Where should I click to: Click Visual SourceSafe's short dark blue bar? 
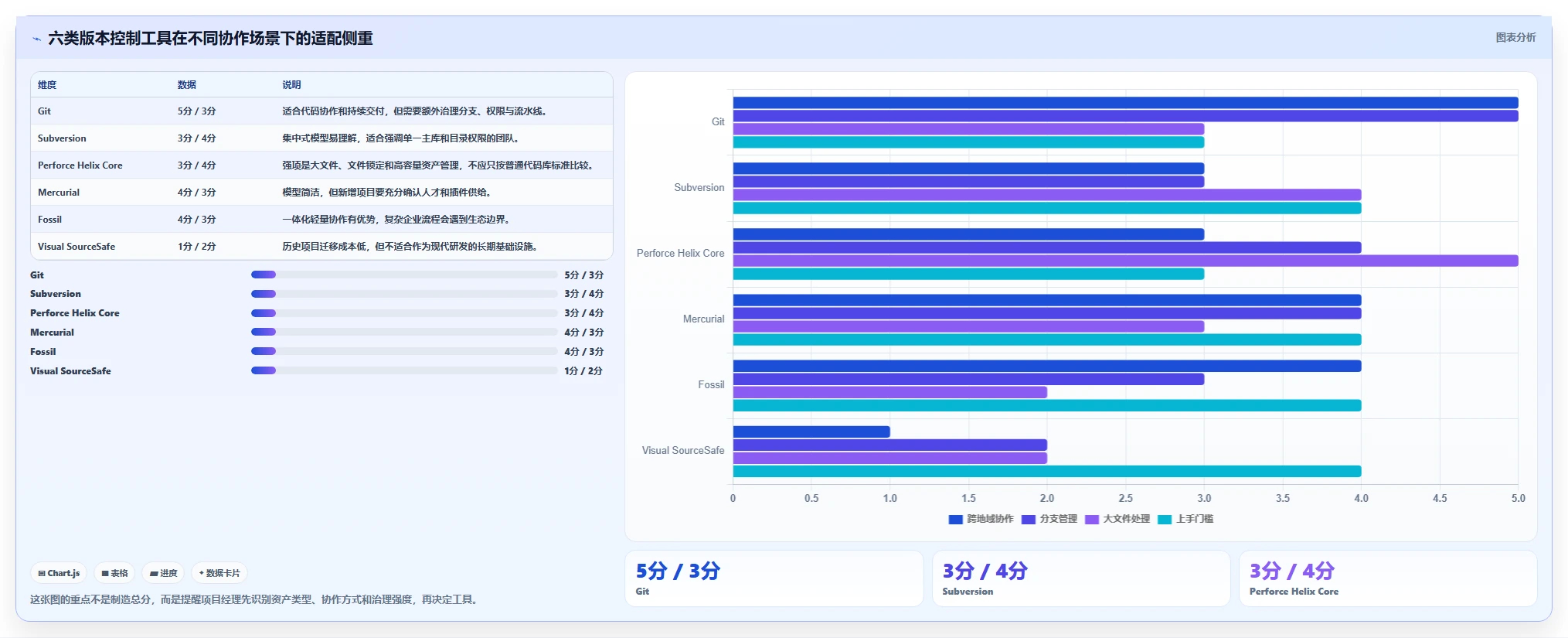[811, 432]
